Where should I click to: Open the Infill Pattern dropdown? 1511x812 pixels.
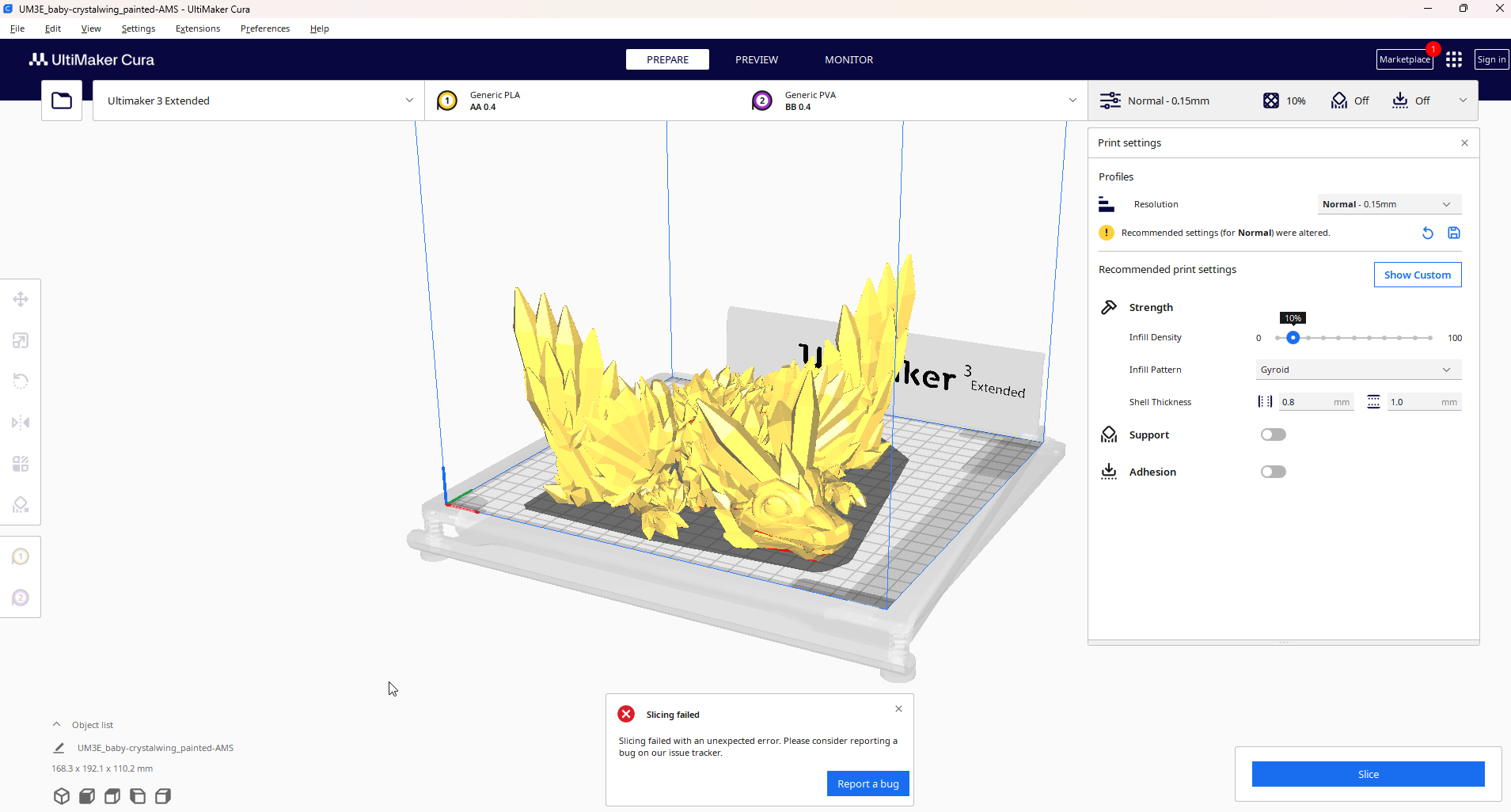(1357, 369)
